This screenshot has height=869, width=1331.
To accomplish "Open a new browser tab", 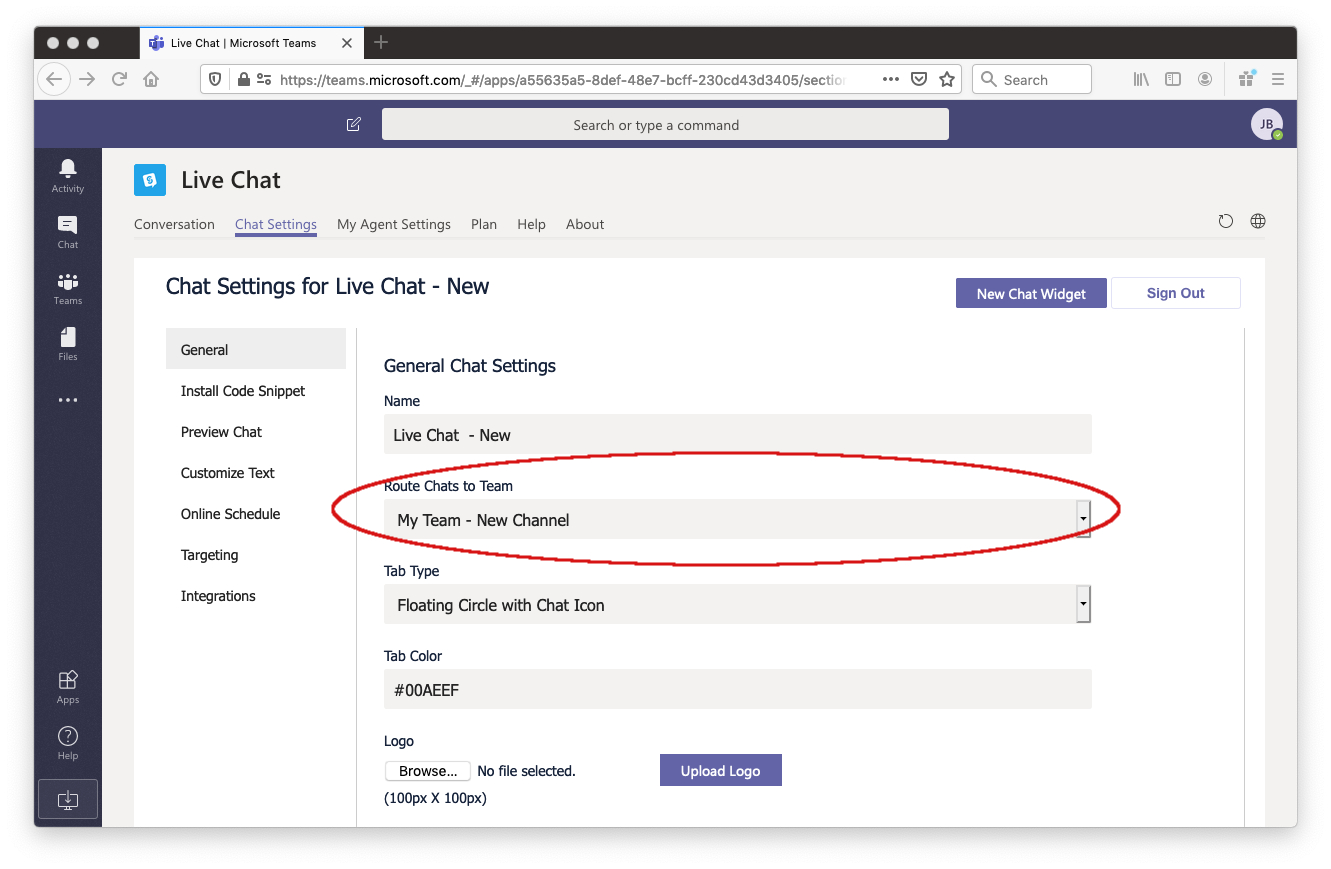I will [x=381, y=42].
